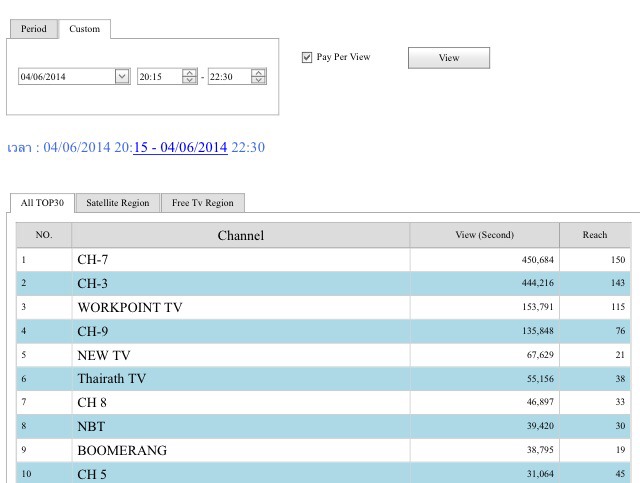The width and height of the screenshot is (640, 483).
Task: Click reach value 45 for CH 5
Action: 620,474
